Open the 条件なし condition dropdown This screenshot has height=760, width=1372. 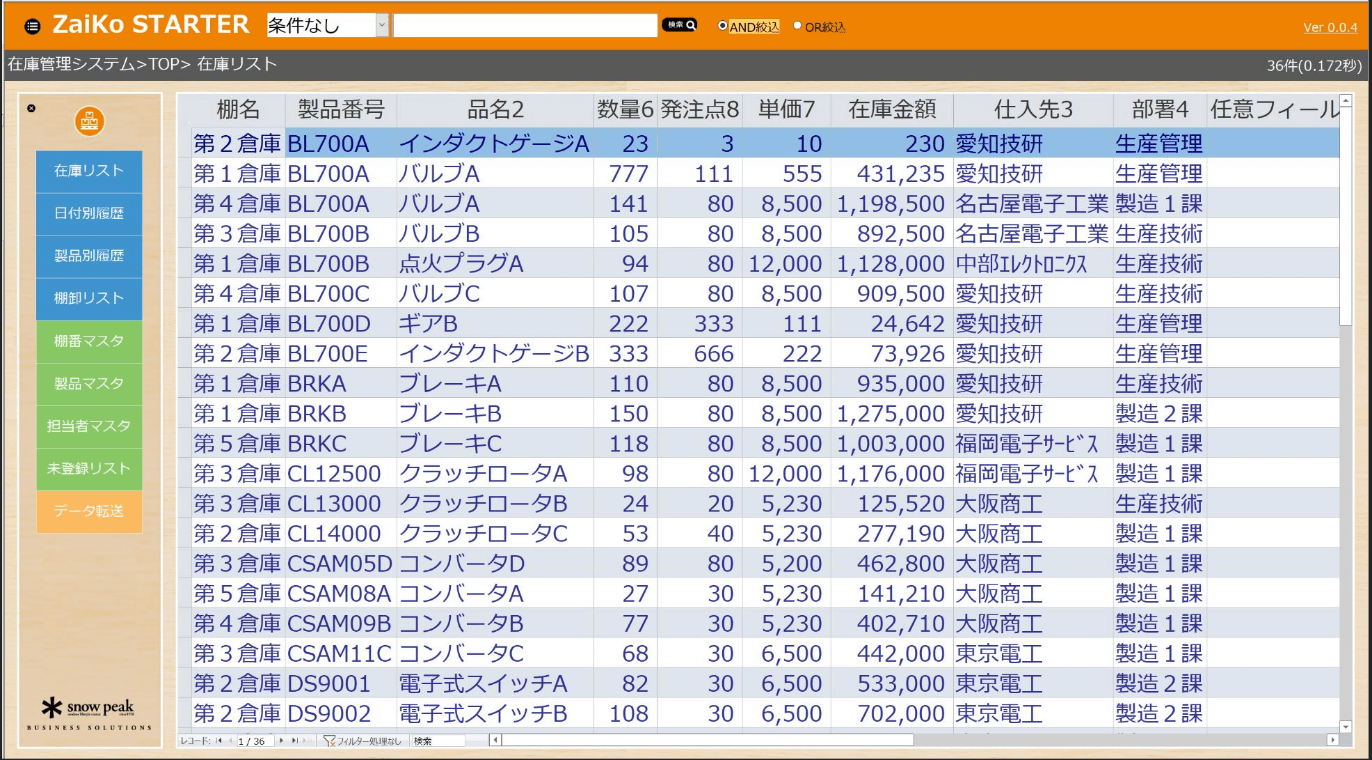point(328,26)
